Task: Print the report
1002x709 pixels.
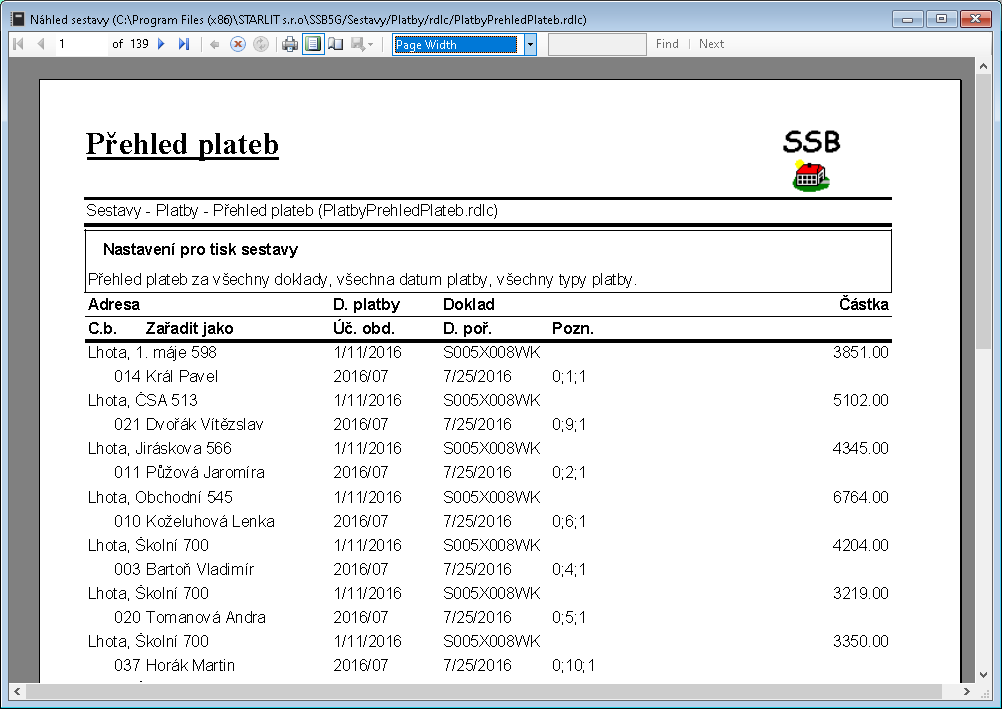Action: coord(290,44)
